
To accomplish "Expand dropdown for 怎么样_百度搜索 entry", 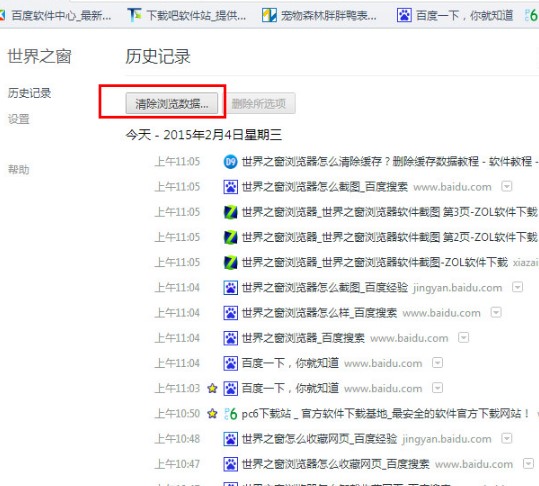I will pos(496,312).
